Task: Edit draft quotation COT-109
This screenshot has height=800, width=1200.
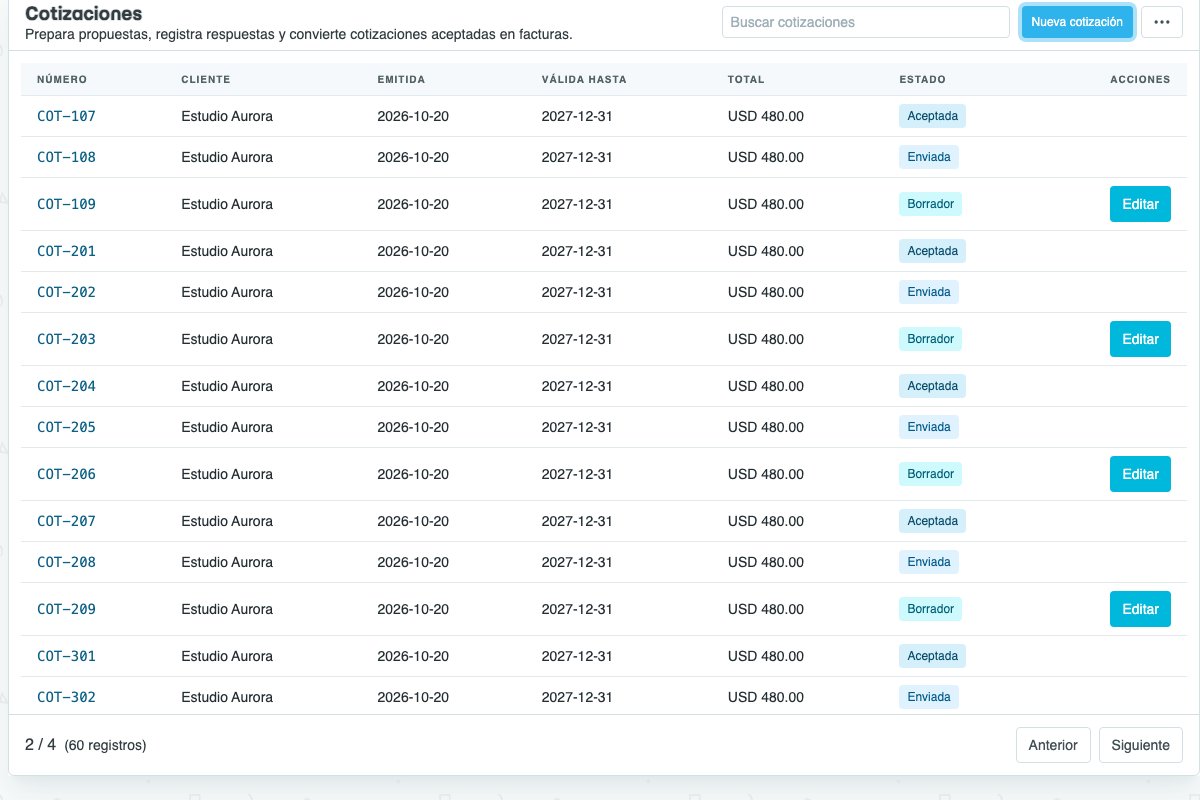Action: [1140, 204]
